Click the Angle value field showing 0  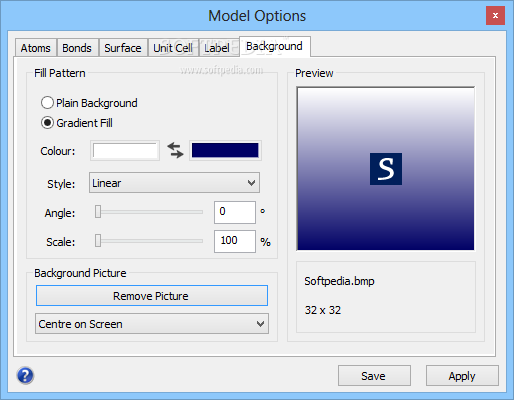(235, 212)
